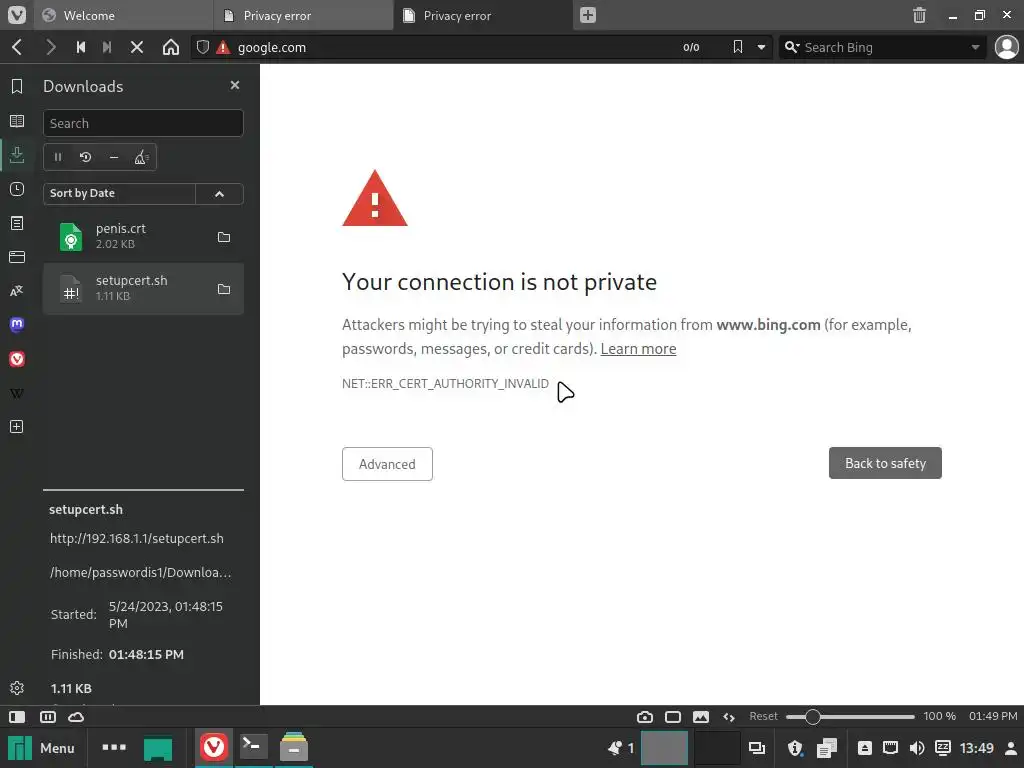Image resolution: width=1024 pixels, height=768 pixels.
Task: Toggle images and animations setting
Action: click(701, 716)
